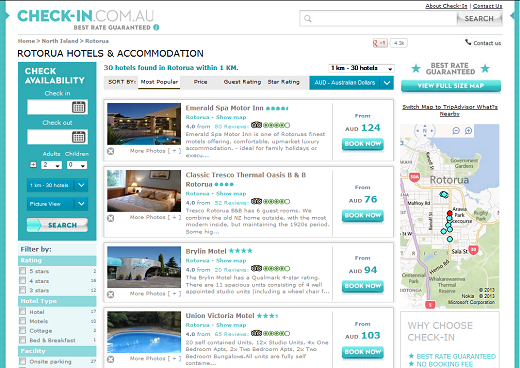Click the Best Rate Guaranteed info icon

tap(156, 28)
